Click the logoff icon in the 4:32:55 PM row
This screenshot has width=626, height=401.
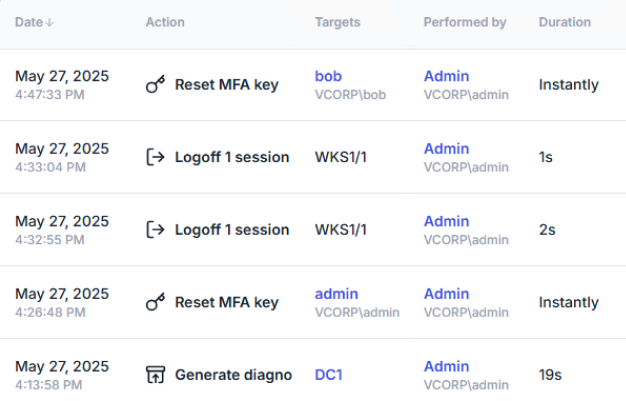(x=155, y=230)
